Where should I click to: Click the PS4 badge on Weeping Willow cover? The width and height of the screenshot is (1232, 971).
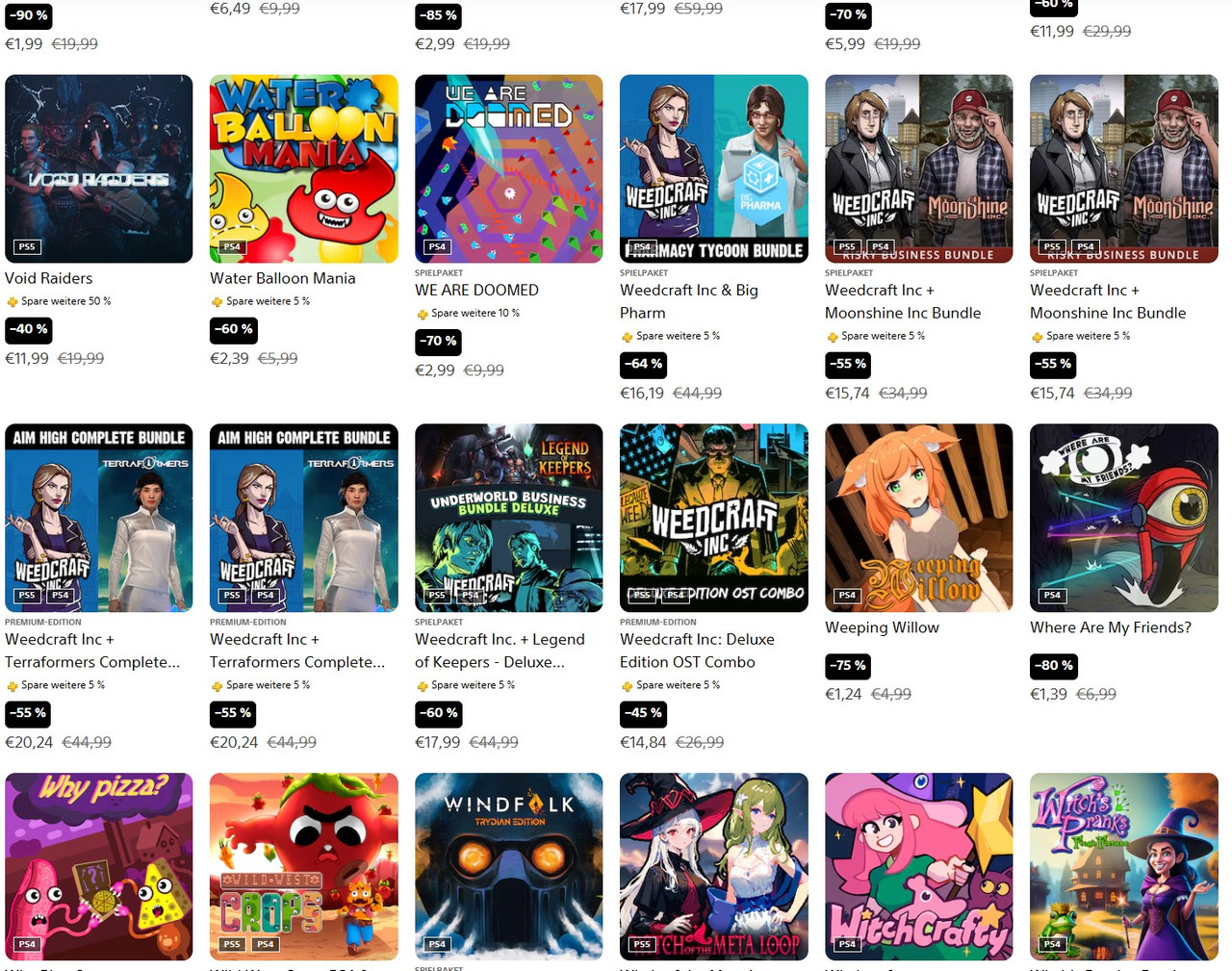(x=847, y=596)
